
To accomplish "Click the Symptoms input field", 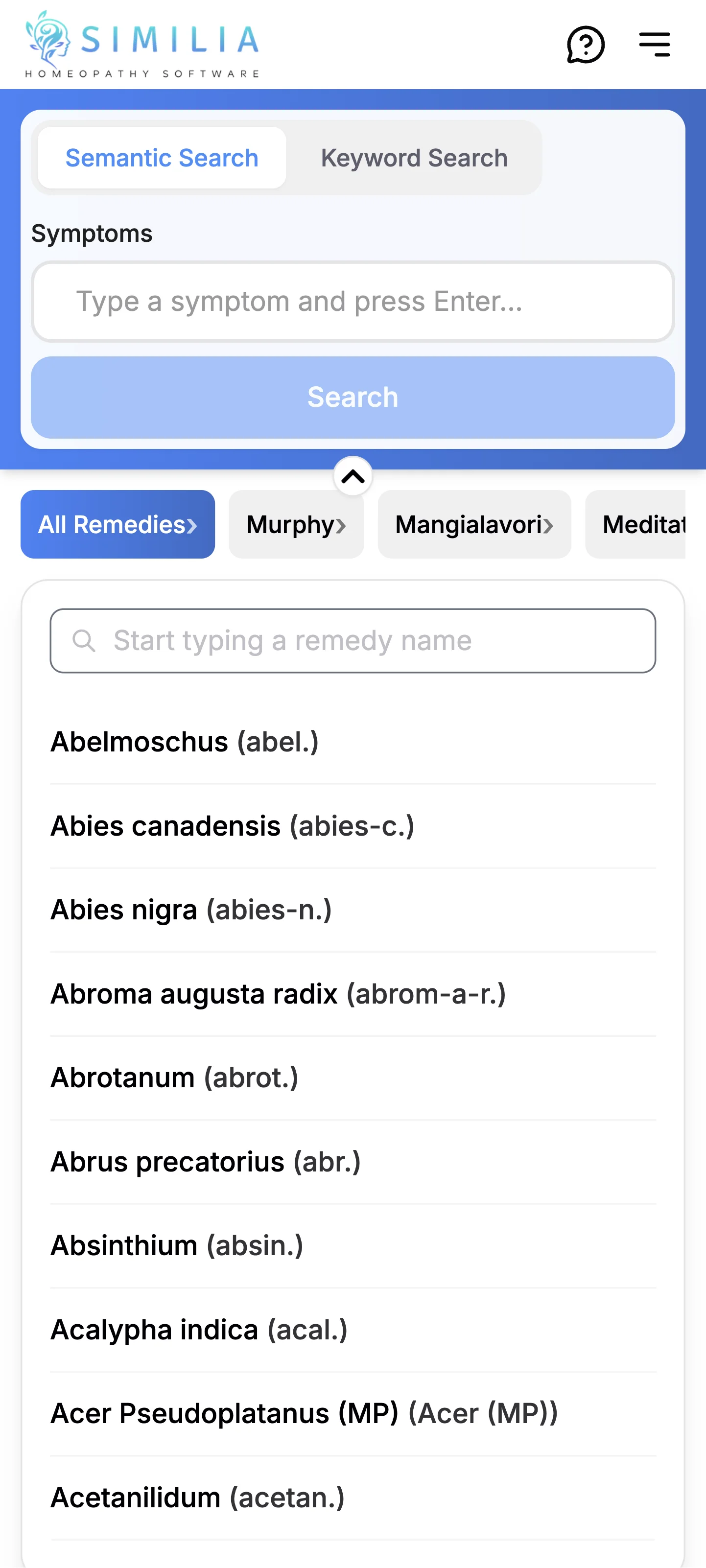I will pos(353,301).
